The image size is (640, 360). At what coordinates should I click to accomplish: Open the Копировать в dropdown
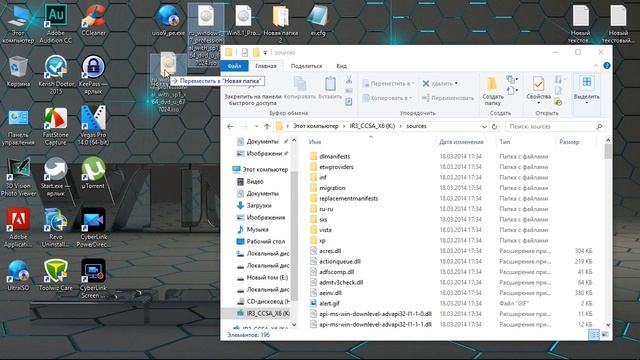387,98
